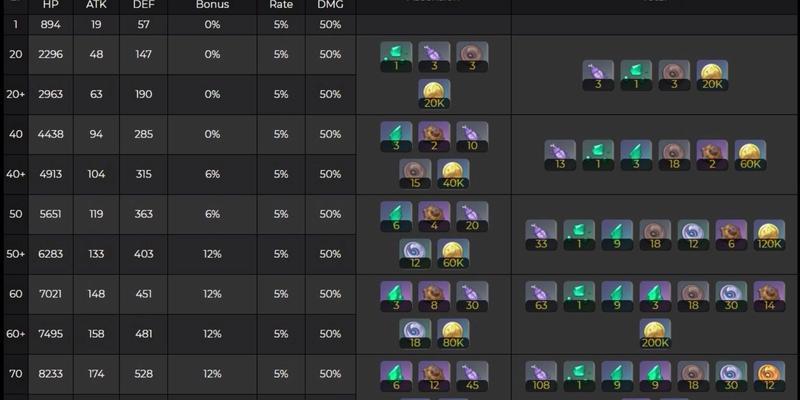The image size is (800, 400).
Task: Click the orange material icon labeled 12
Action: pyautogui.click(x=769, y=377)
